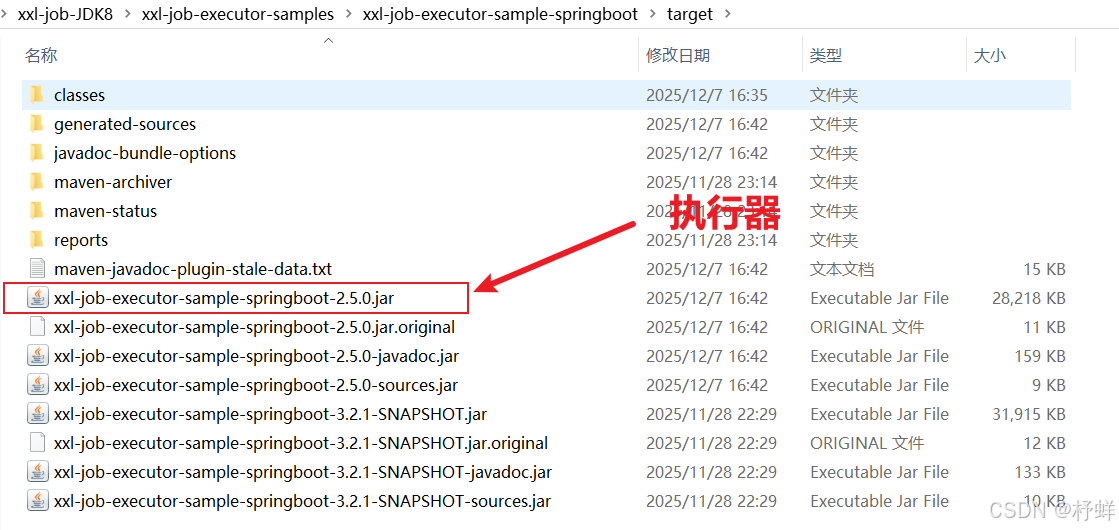Select 3.2.1-SNAPSHOT-sources.jar file name
Screen dimensions: 1119x530
(302, 501)
